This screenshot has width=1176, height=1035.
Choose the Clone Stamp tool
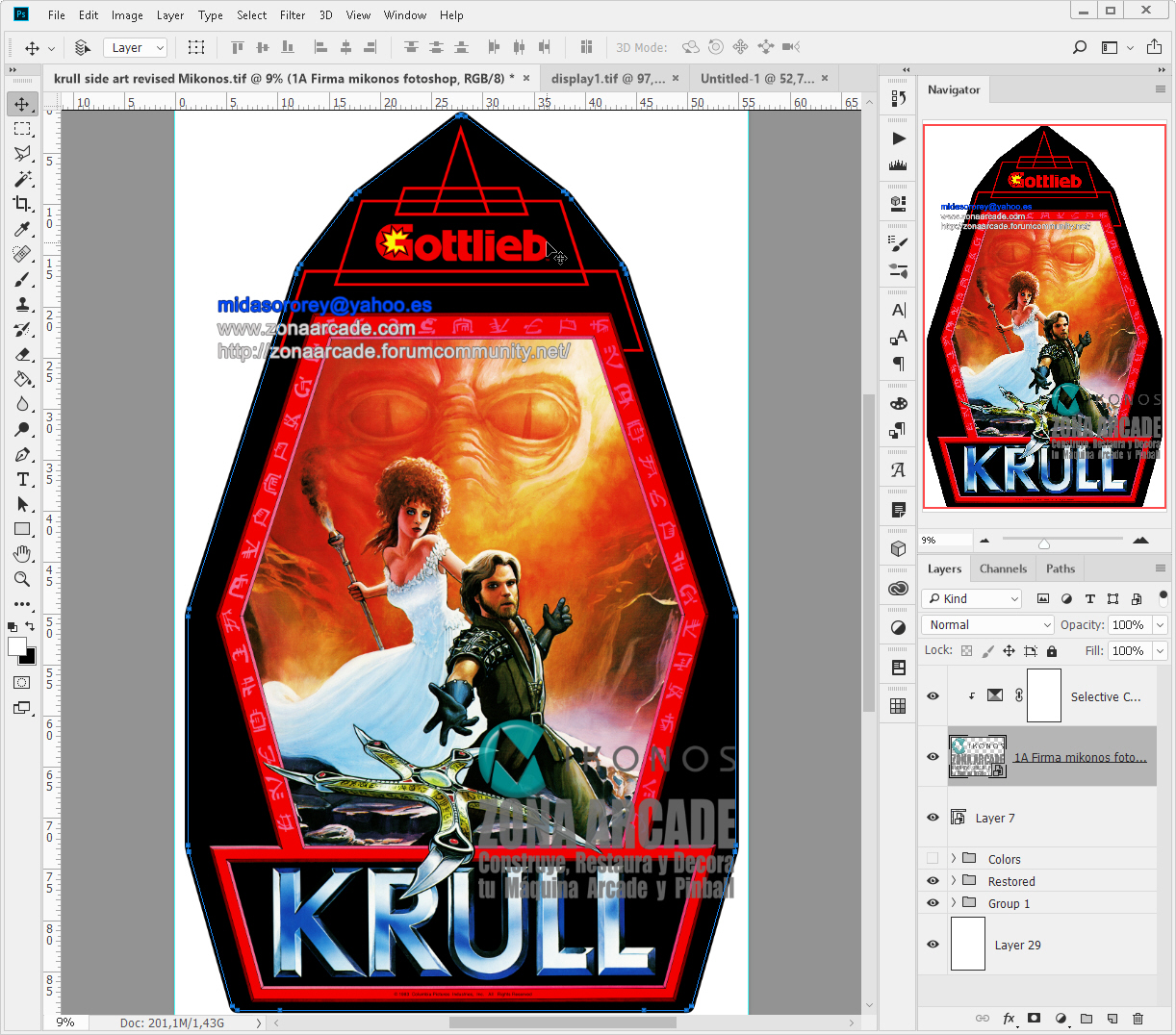click(x=22, y=304)
